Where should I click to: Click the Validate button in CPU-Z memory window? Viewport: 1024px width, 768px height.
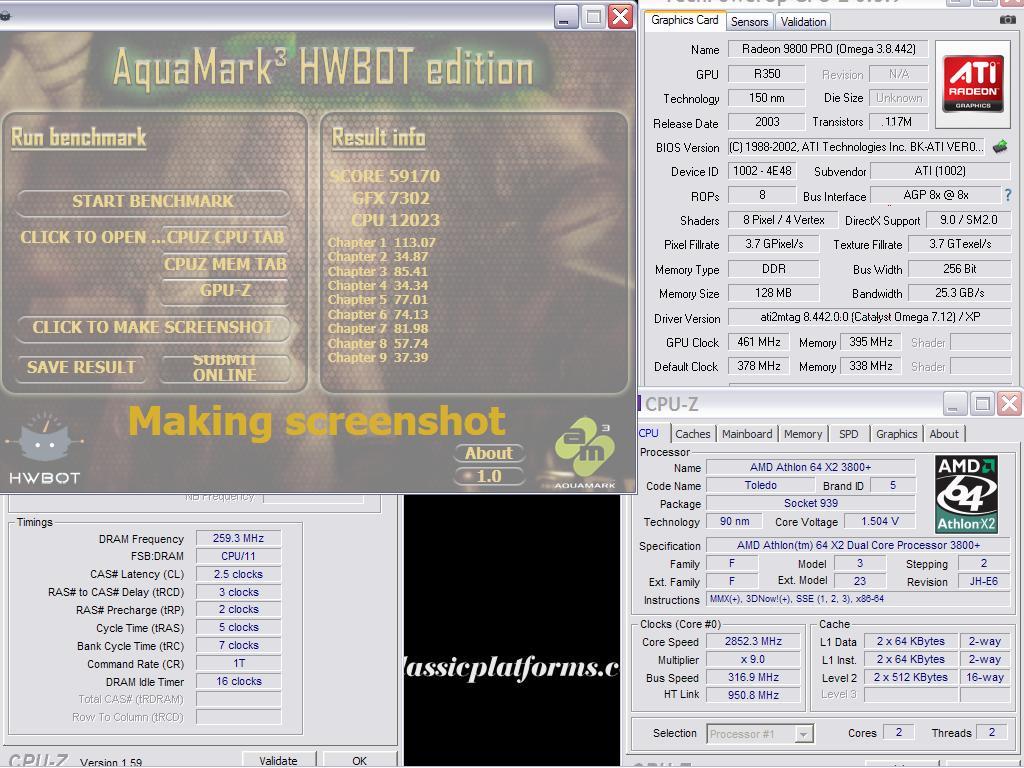(278, 760)
